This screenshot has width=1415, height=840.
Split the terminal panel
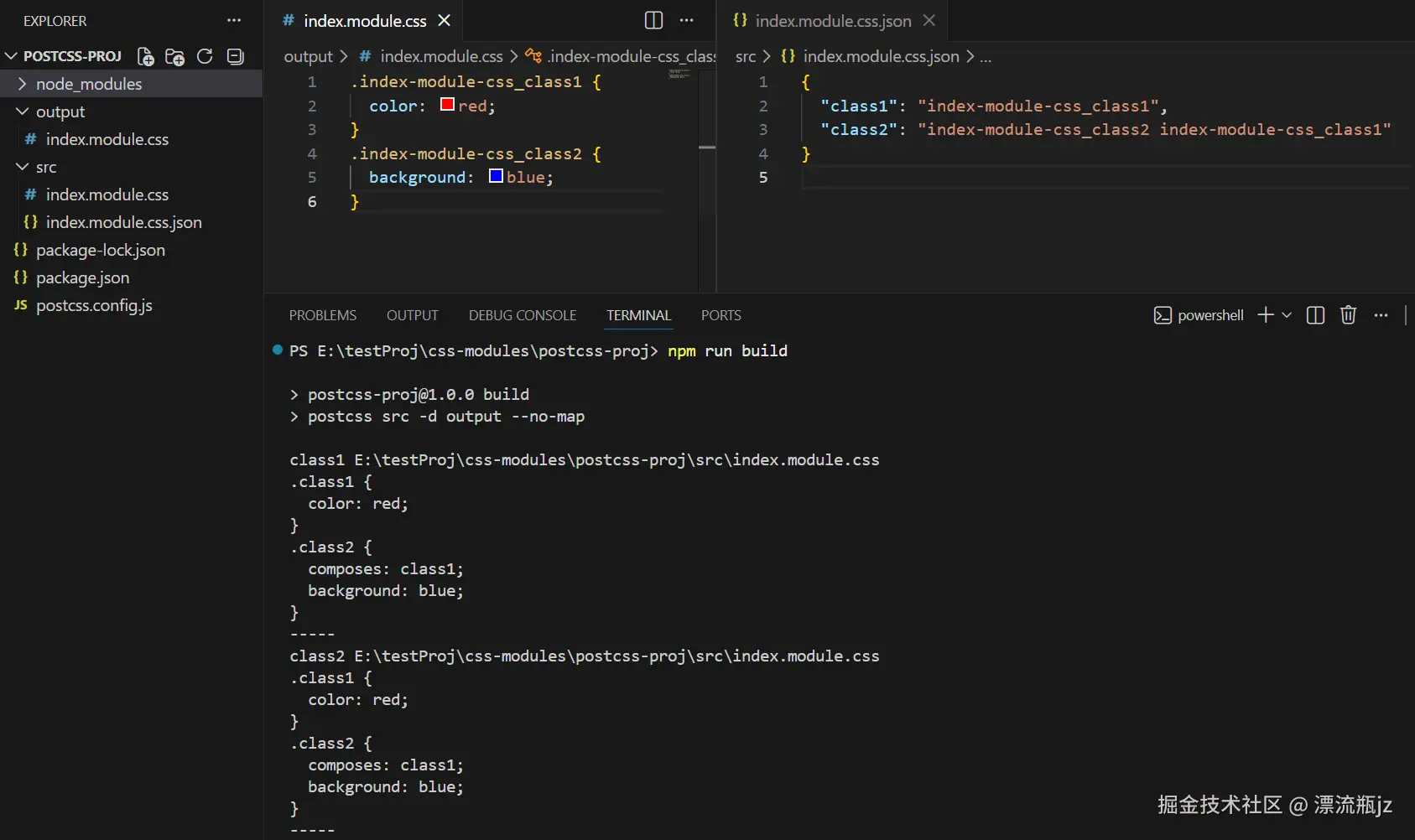(x=1314, y=315)
